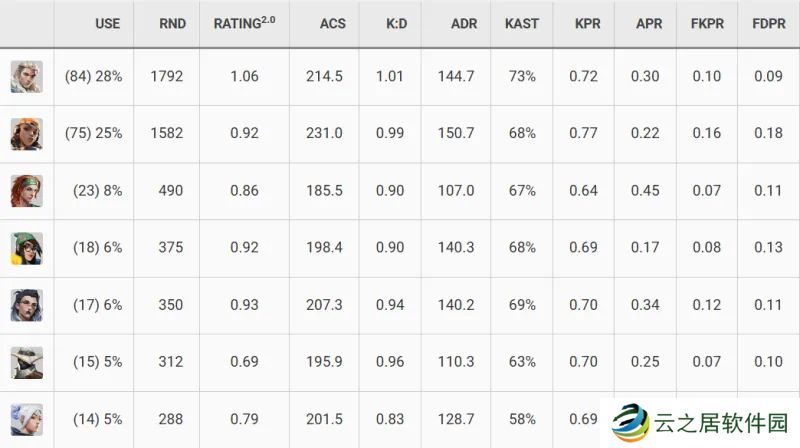800x448 pixels.
Task: Sort table by RND column header
Action: click(x=172, y=23)
